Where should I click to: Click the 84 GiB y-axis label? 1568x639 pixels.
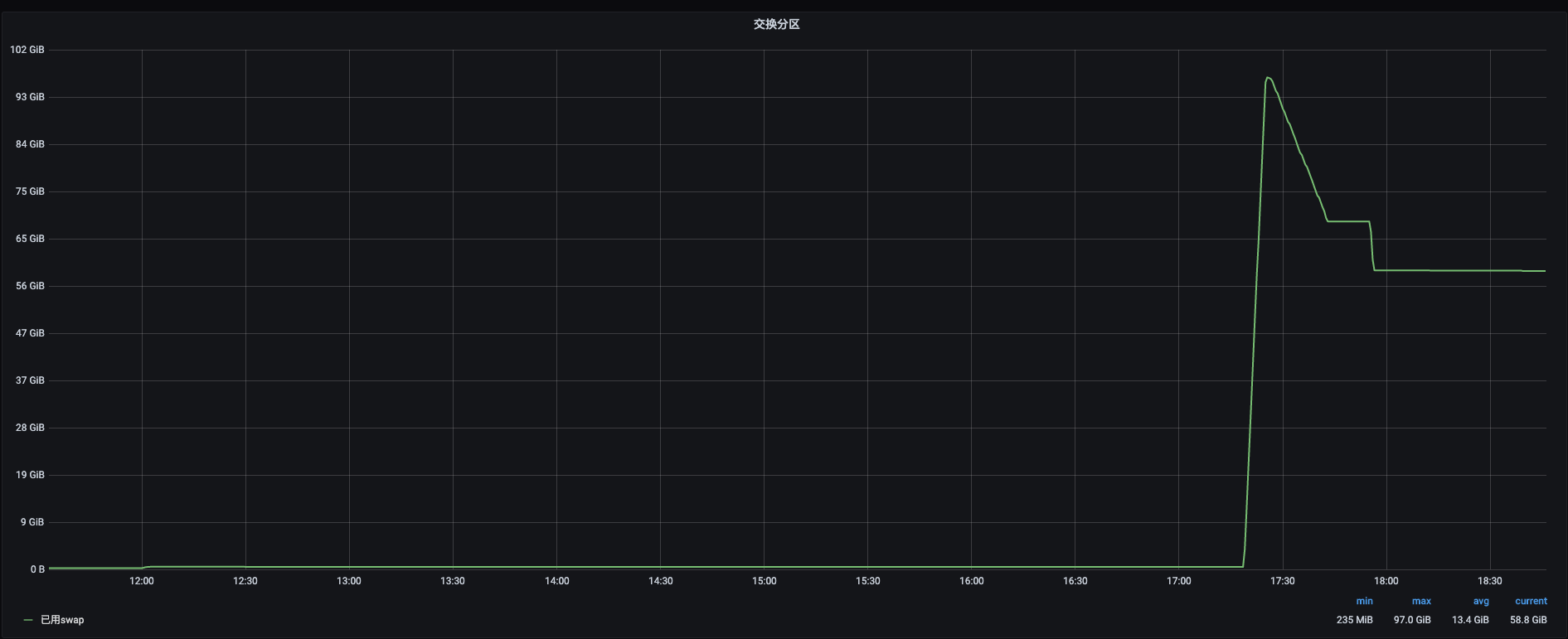[x=30, y=144]
